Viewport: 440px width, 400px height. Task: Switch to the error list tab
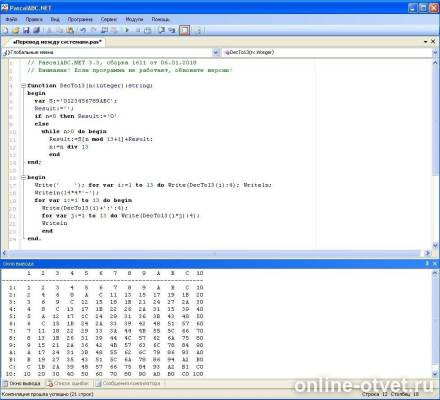69,383
